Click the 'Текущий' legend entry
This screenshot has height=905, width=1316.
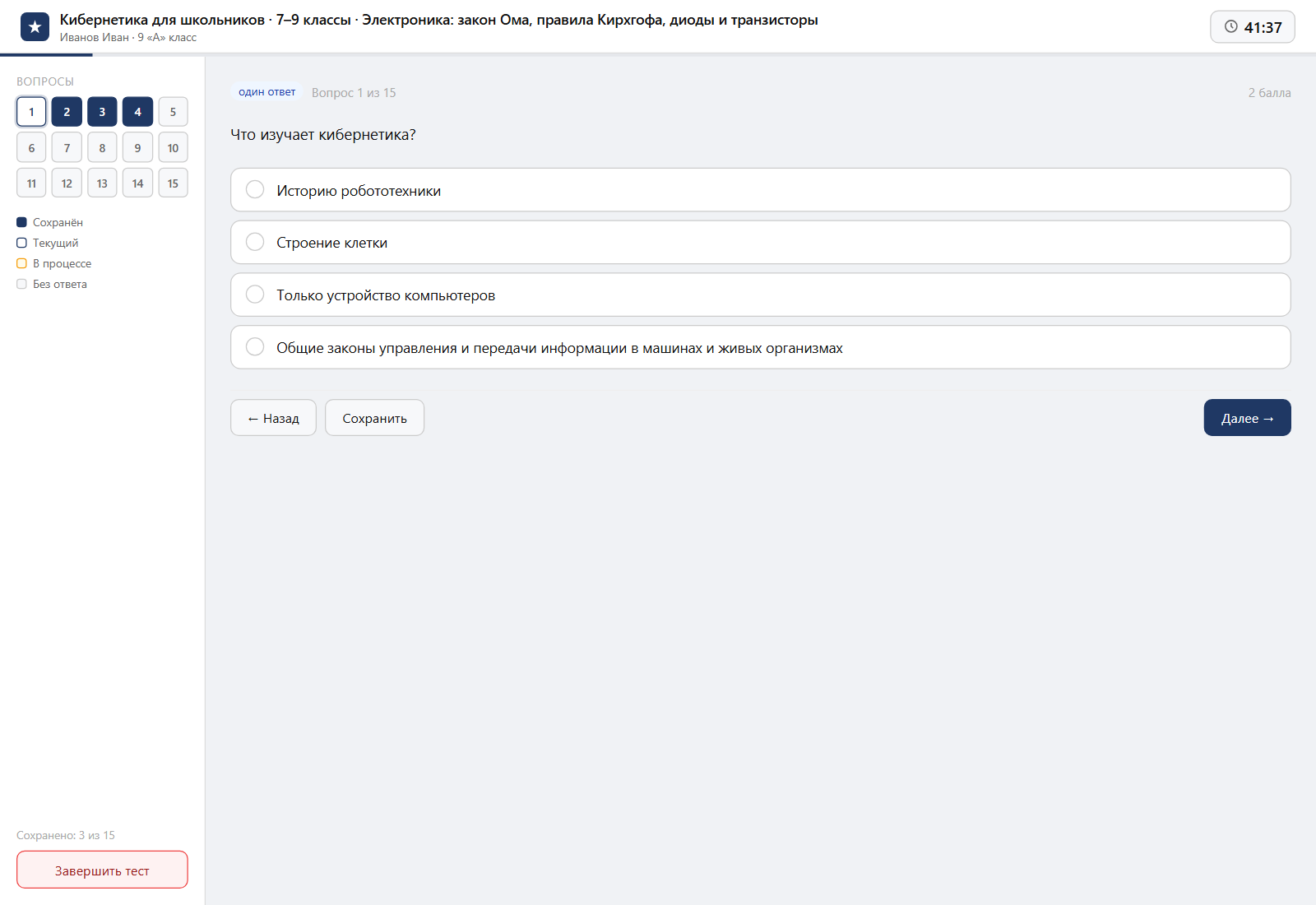[48, 243]
